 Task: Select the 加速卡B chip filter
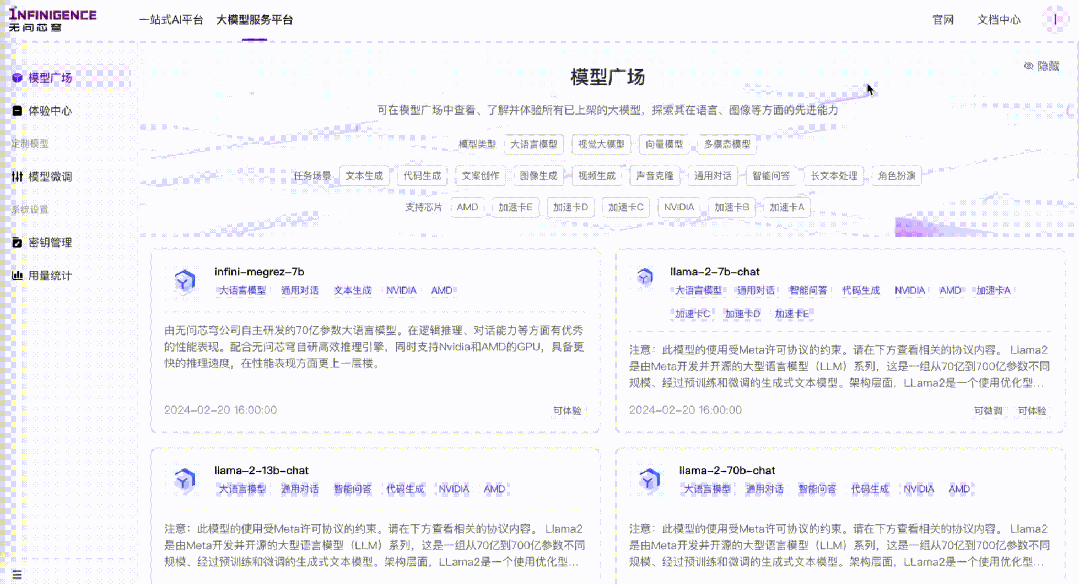coord(731,207)
